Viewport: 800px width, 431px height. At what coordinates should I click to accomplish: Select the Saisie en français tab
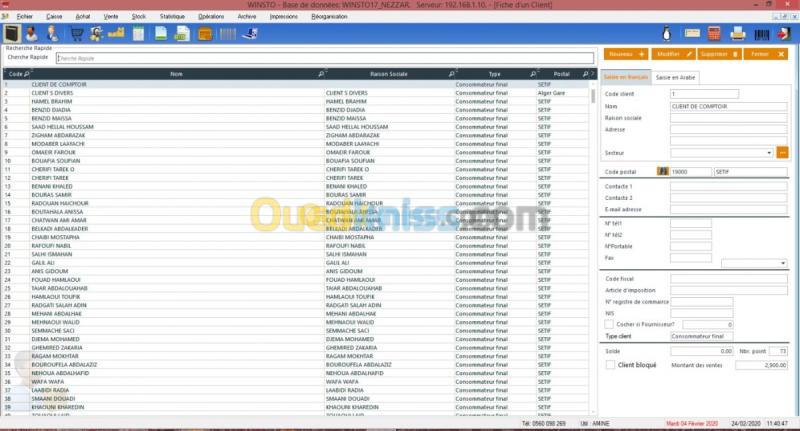tap(626, 77)
